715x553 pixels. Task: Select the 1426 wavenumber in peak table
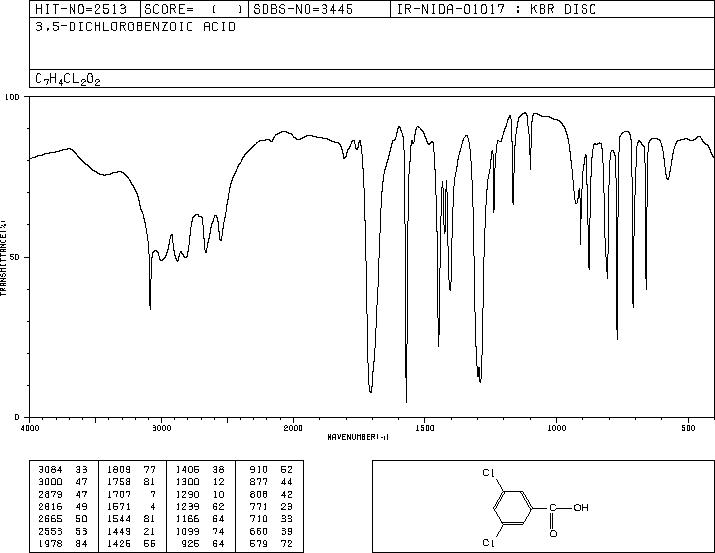click(x=119, y=544)
